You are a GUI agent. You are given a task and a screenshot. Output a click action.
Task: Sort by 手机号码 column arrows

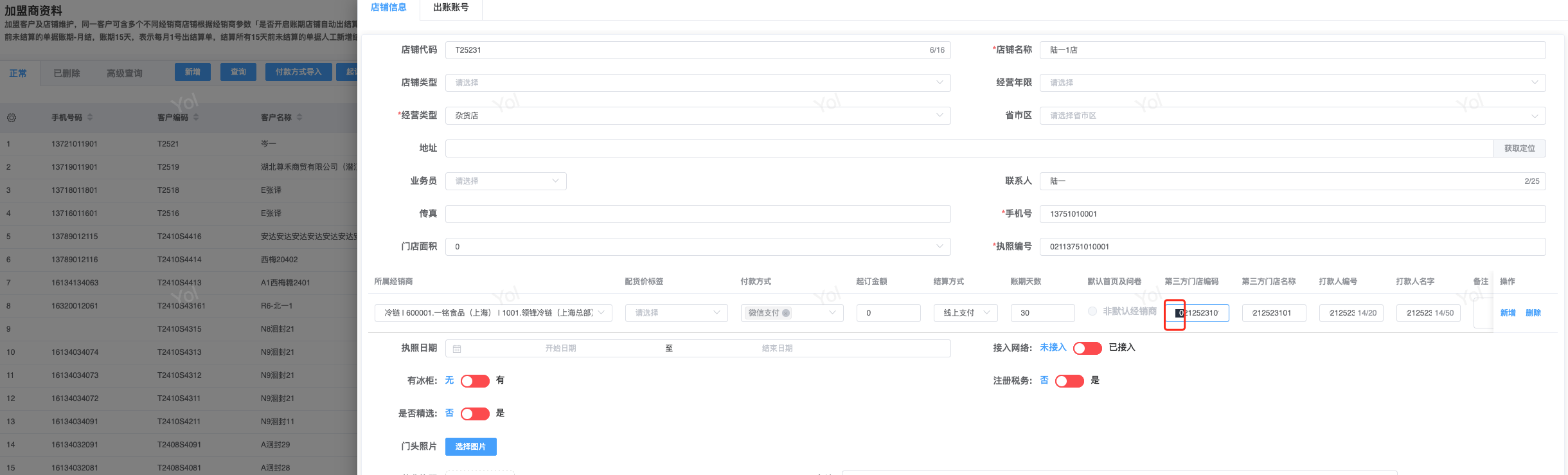[90, 117]
